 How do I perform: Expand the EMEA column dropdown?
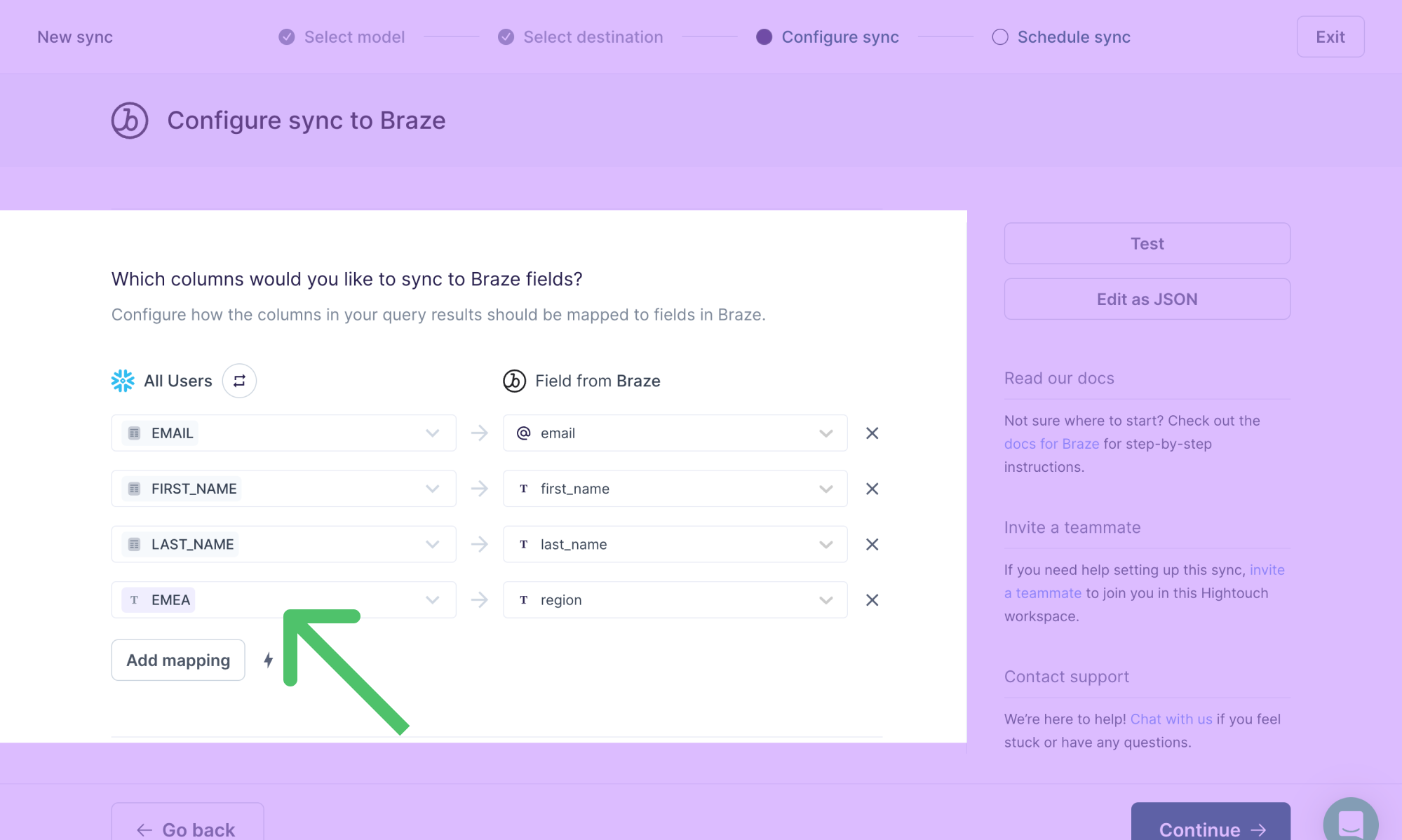click(432, 599)
